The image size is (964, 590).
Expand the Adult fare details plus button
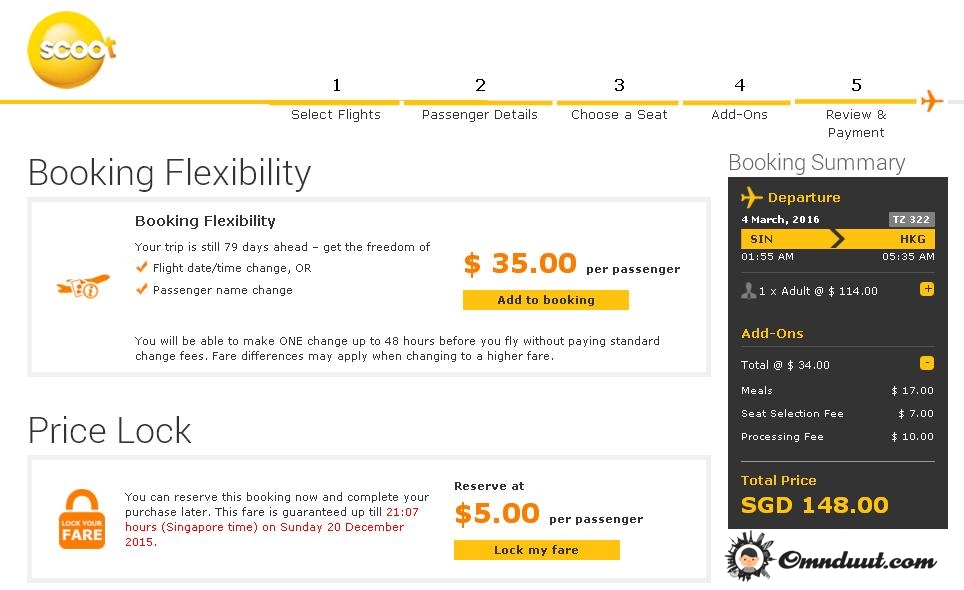click(927, 290)
